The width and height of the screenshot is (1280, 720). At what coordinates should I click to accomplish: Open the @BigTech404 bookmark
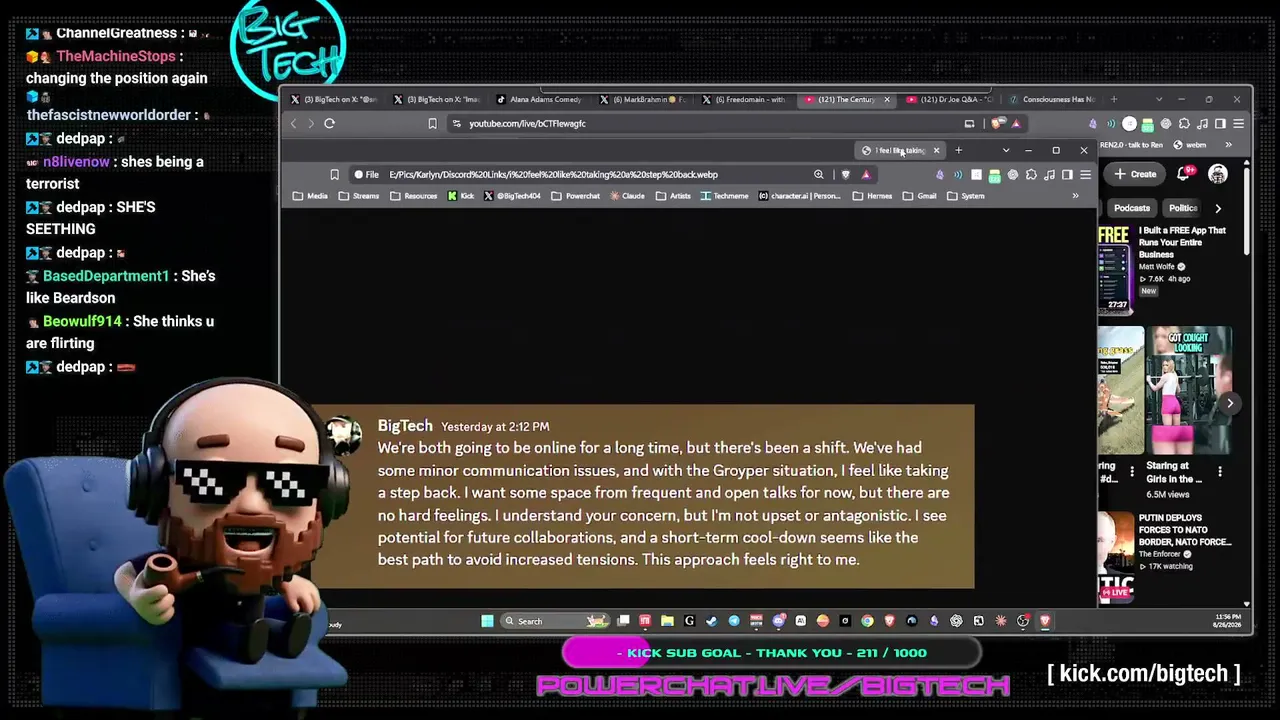(513, 196)
